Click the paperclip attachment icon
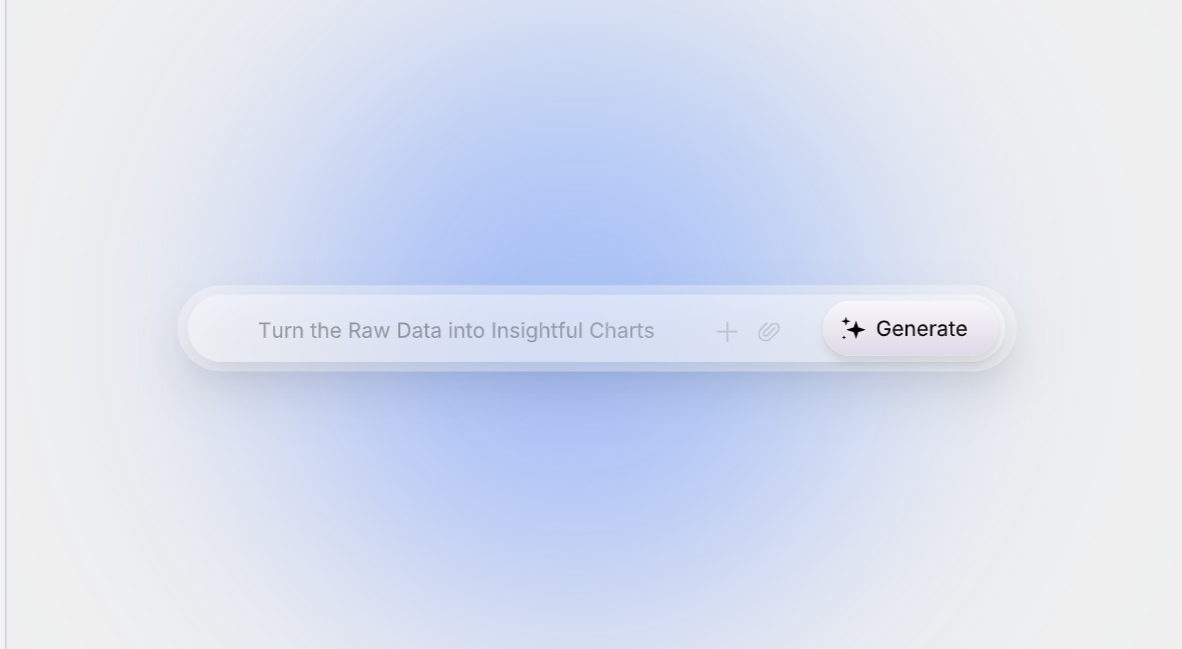1182x649 pixels. pos(768,331)
